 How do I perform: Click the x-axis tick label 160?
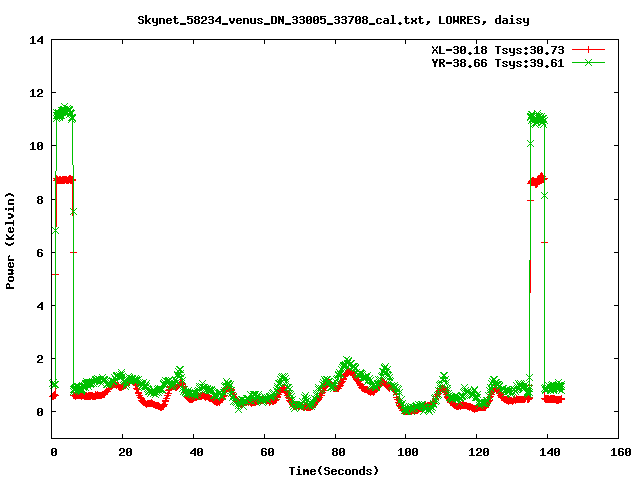click(x=621, y=452)
